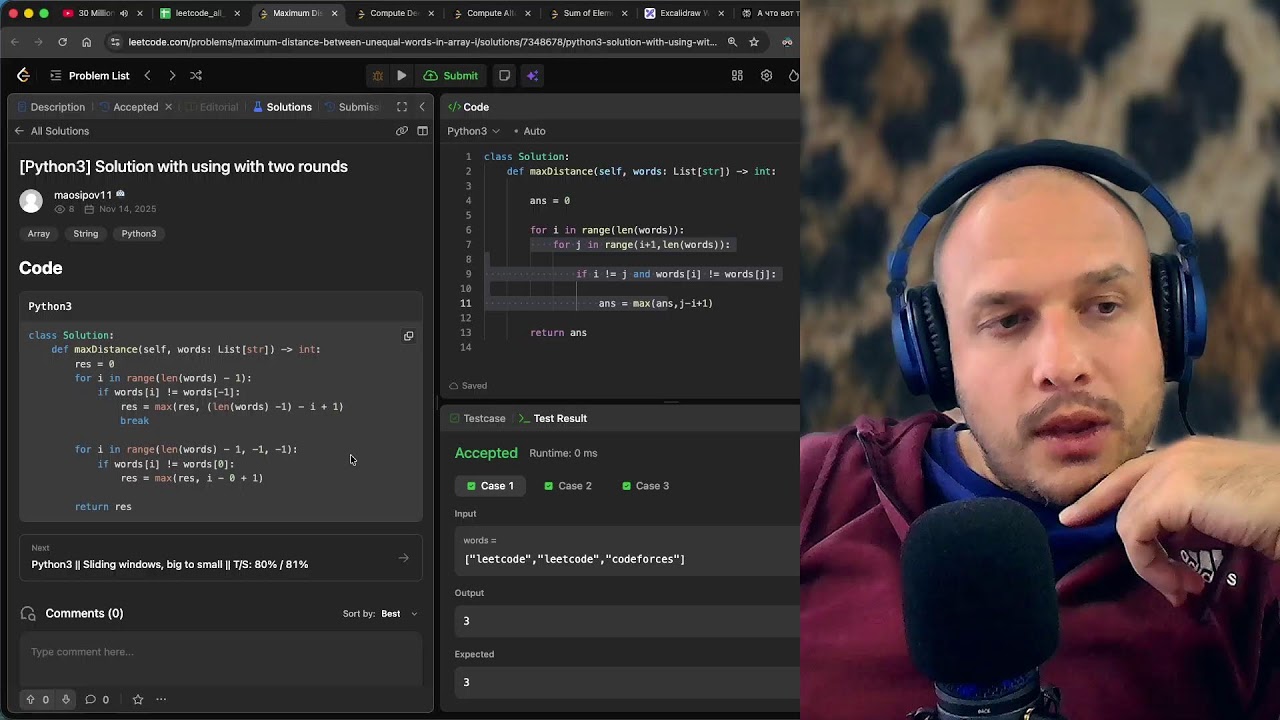Switch to the Excalidraw browser tab
The width and height of the screenshot is (1280, 720).
point(684,13)
